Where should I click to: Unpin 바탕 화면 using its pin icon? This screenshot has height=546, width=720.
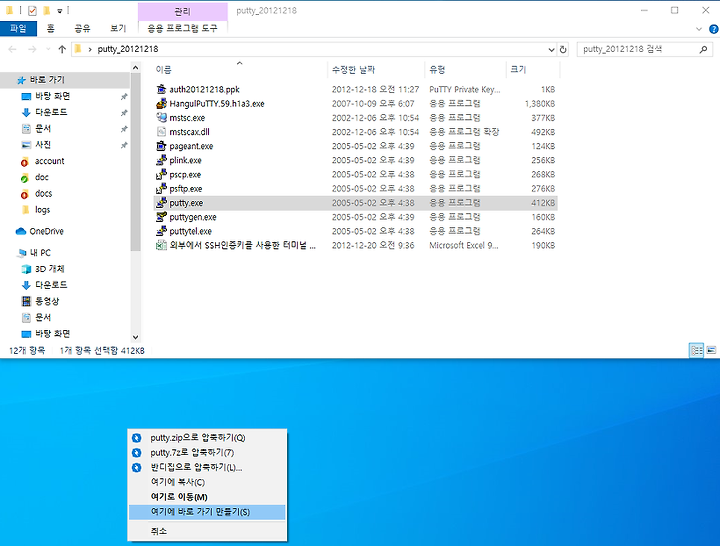tap(124, 96)
